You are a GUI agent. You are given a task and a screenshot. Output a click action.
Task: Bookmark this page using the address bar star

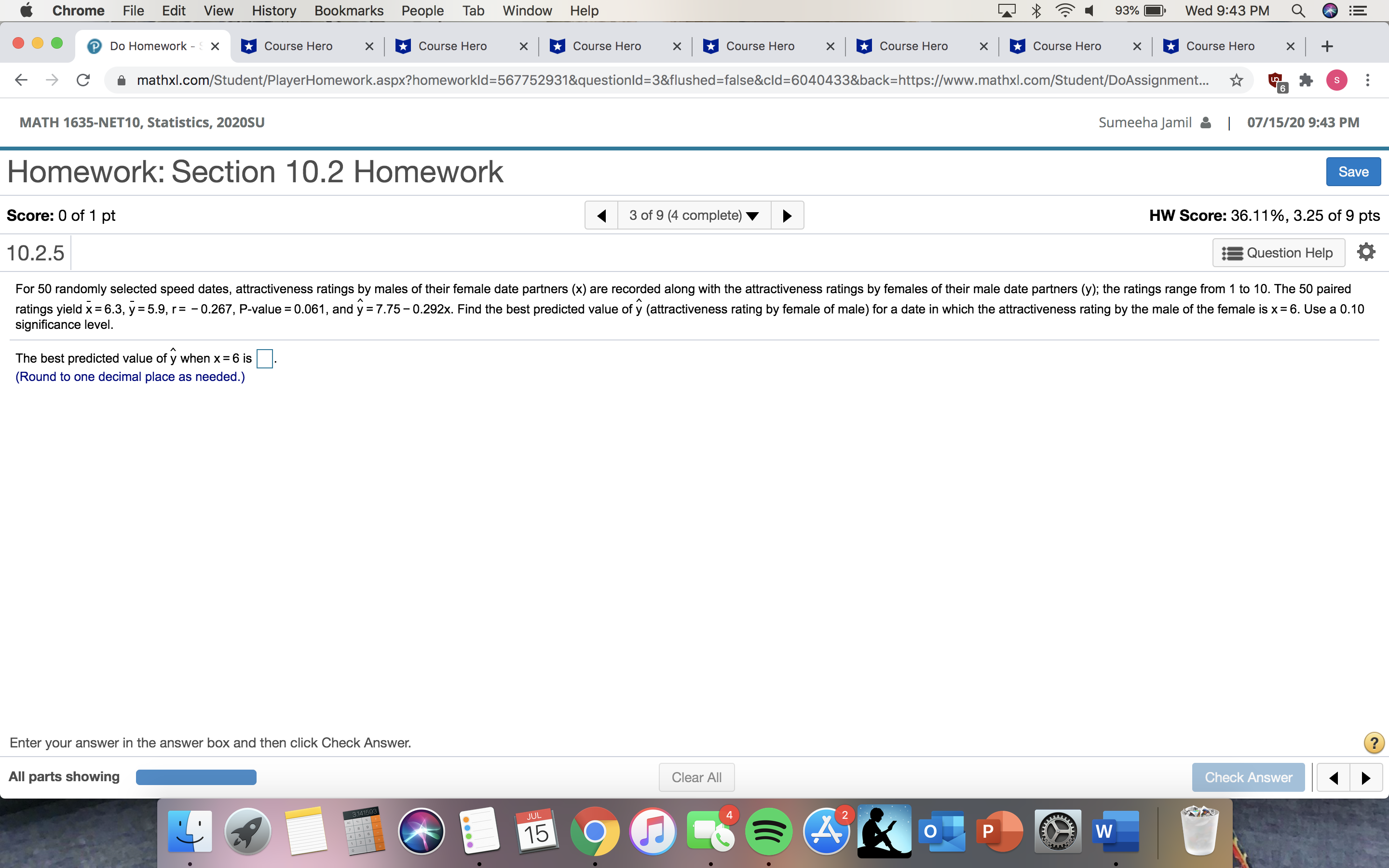pos(1236,80)
